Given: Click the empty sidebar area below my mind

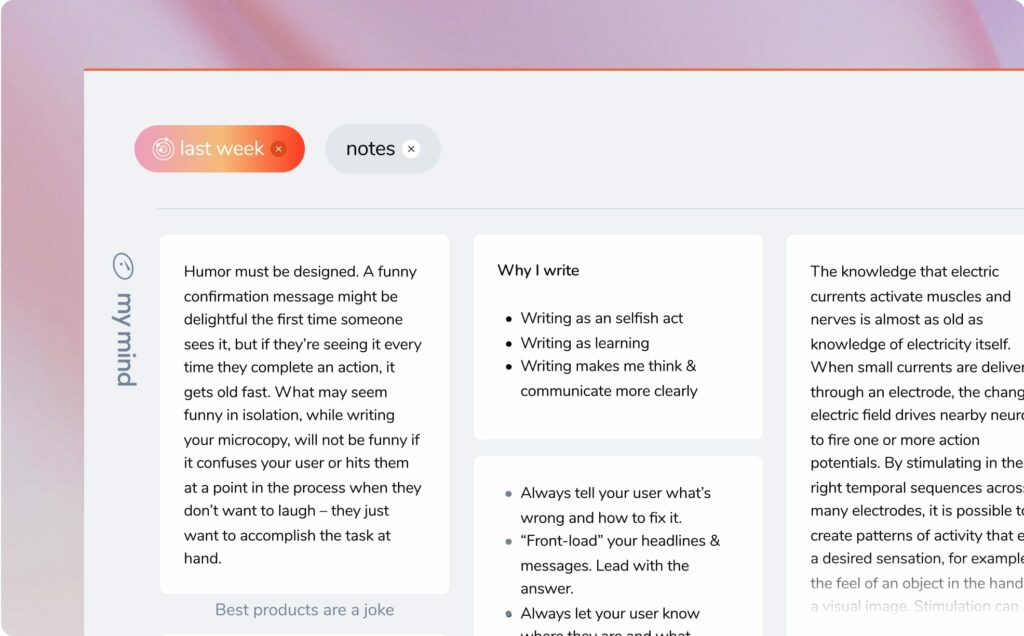Looking at the screenshot, I should pyautogui.click(x=122, y=500).
